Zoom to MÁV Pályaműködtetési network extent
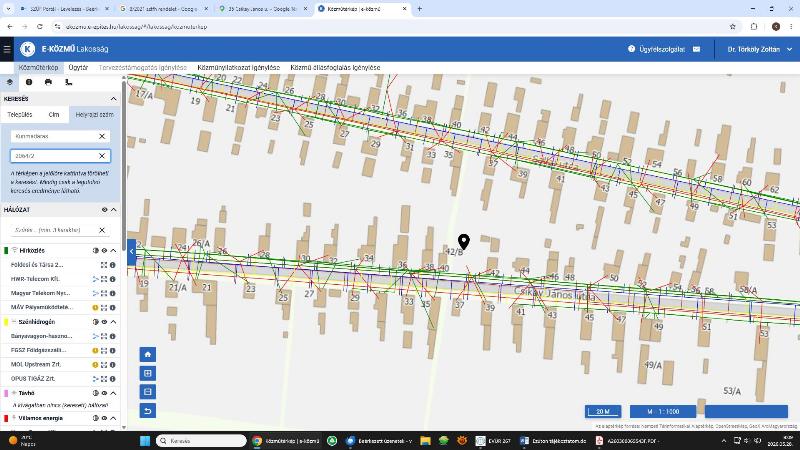800x450 pixels. [x=104, y=308]
